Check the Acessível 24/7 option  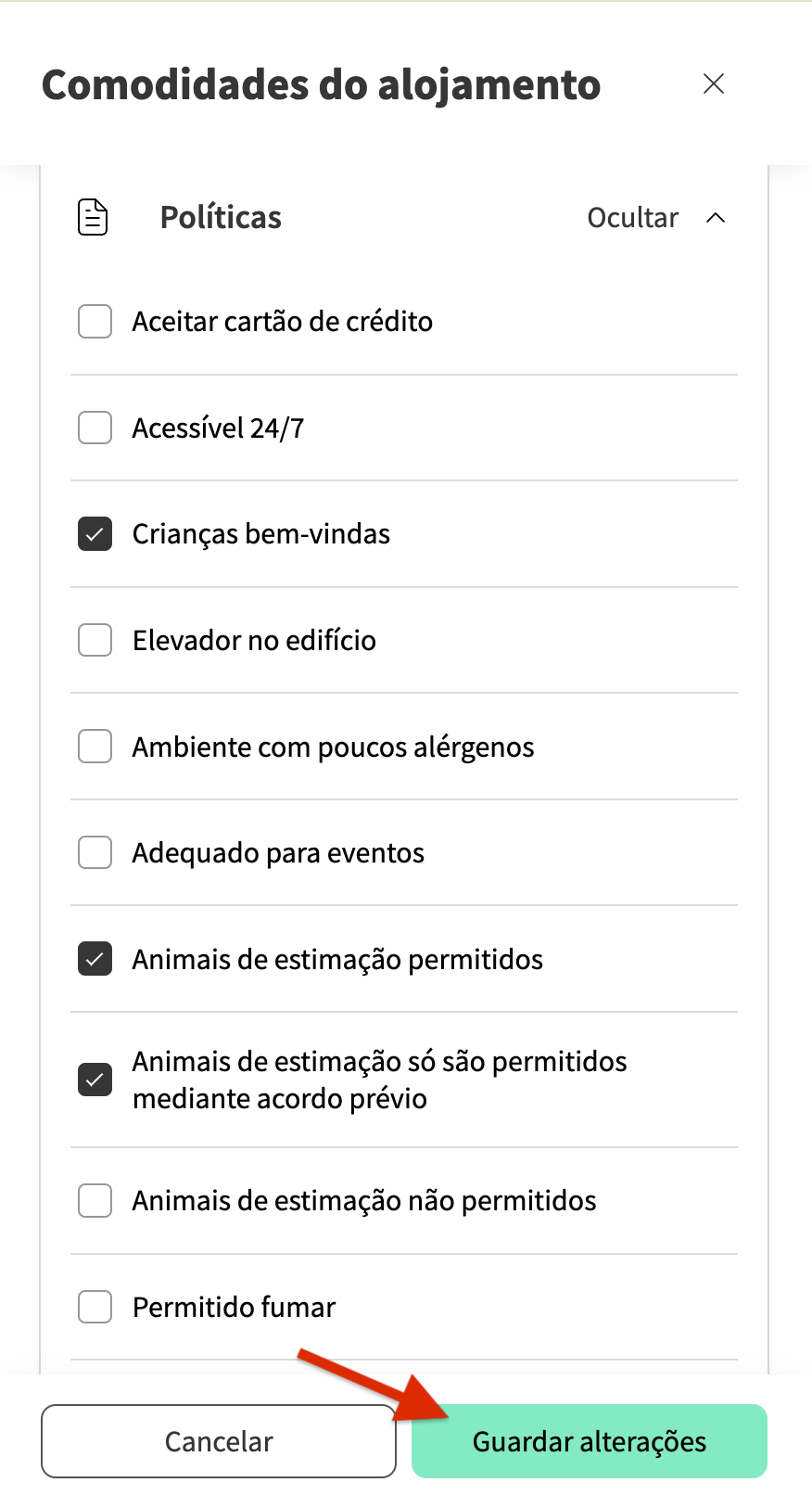click(95, 428)
